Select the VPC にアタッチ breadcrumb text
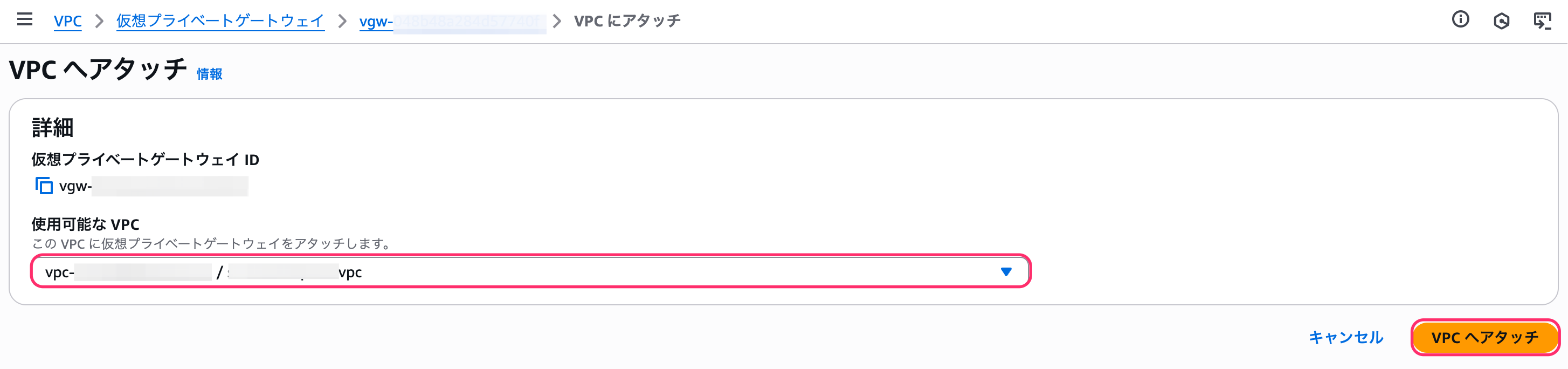Image resolution: width=1568 pixels, height=369 pixels. click(x=627, y=20)
